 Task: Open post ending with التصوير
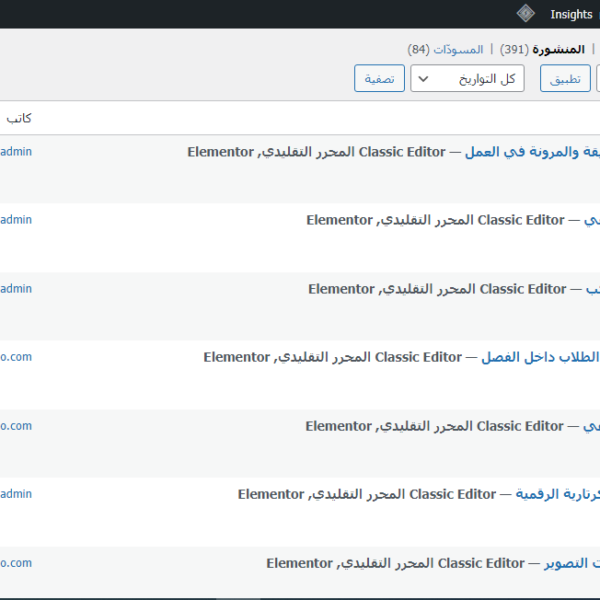[572, 563]
